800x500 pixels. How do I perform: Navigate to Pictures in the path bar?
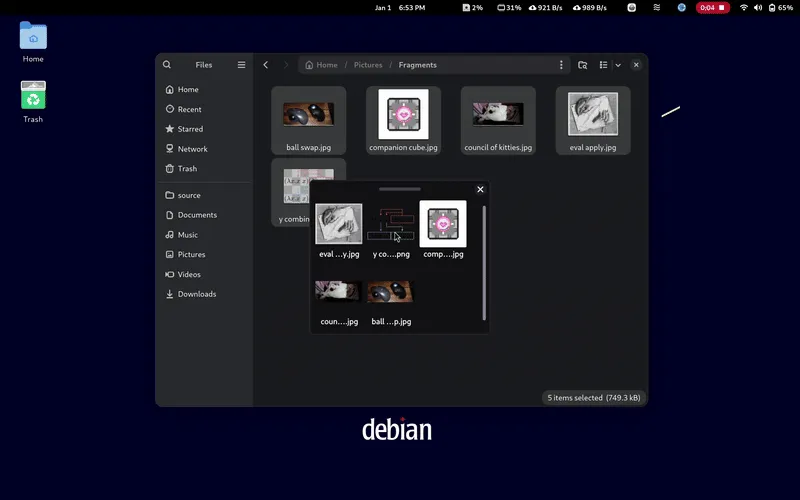[368, 65]
